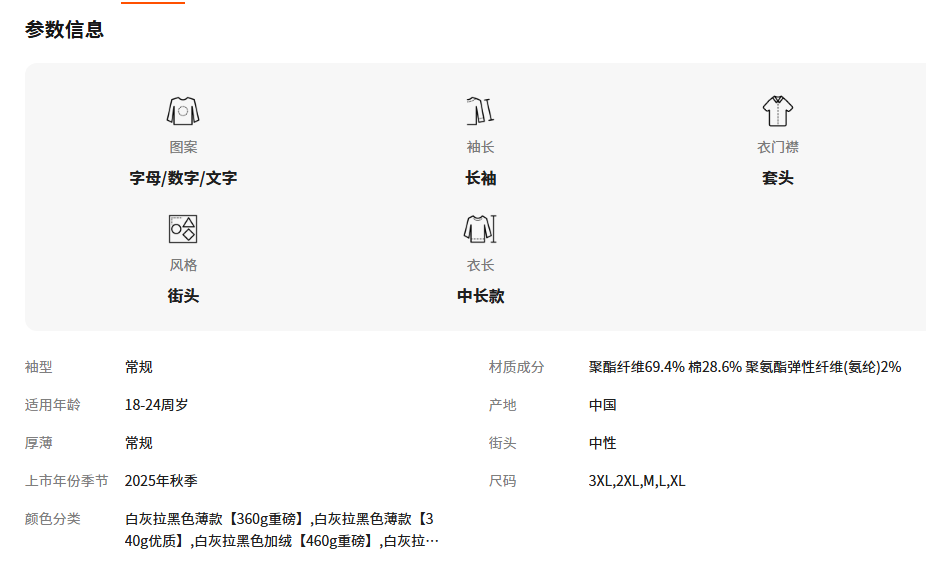Click the sleeve length (袖长) icon
926x567 pixels.
click(x=480, y=111)
